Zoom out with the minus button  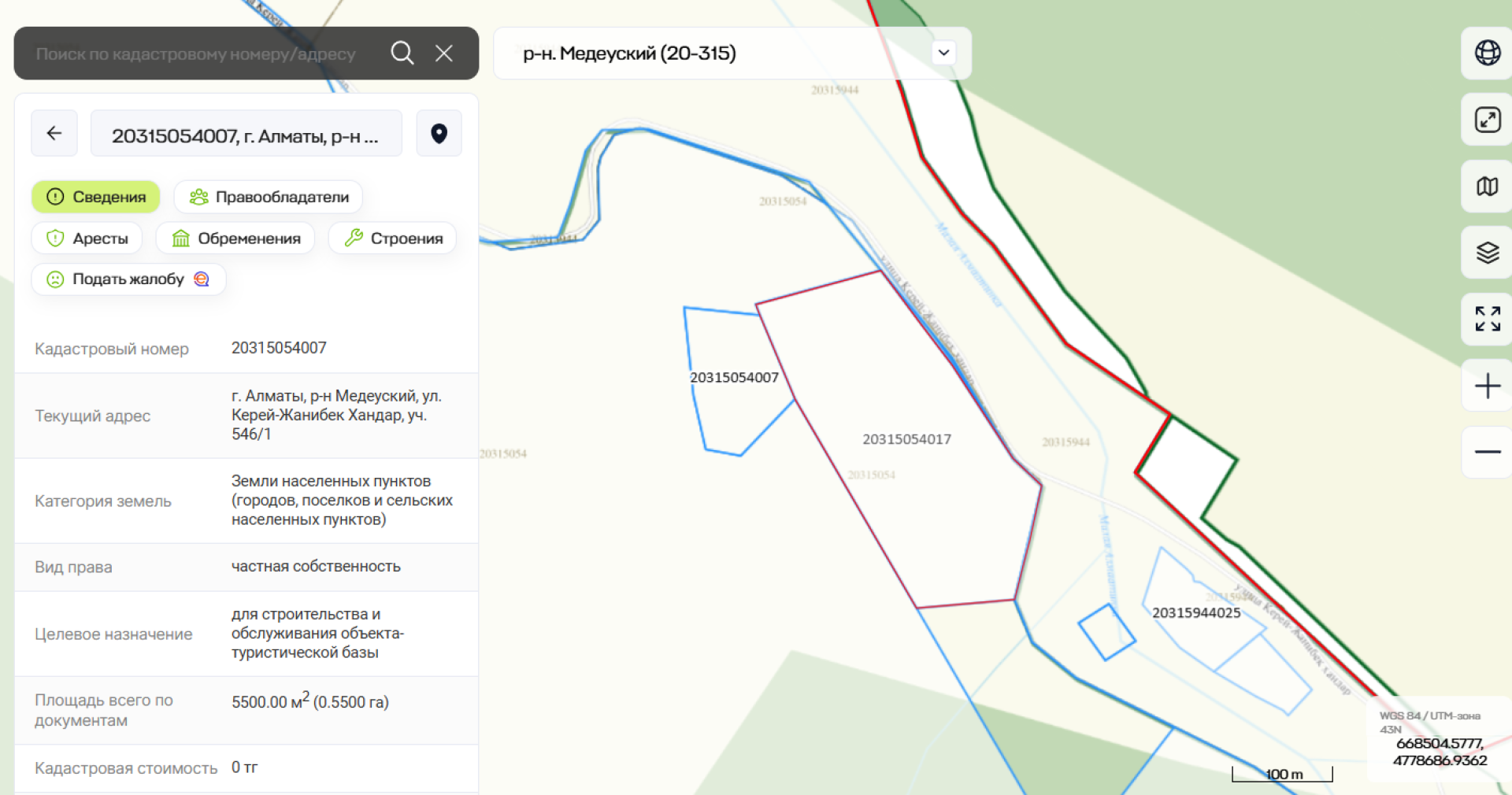(x=1487, y=452)
